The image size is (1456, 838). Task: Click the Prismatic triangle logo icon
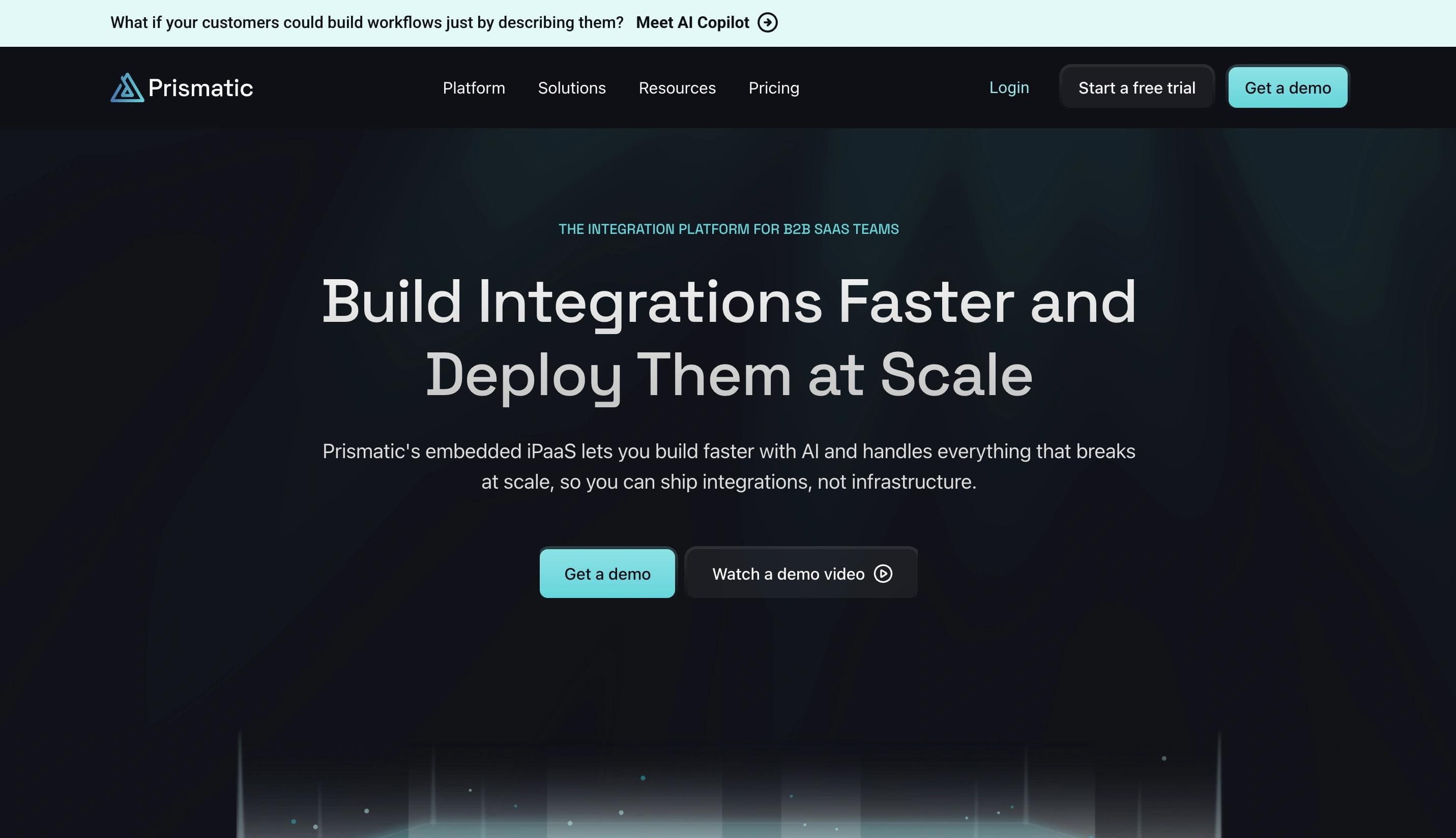[127, 88]
